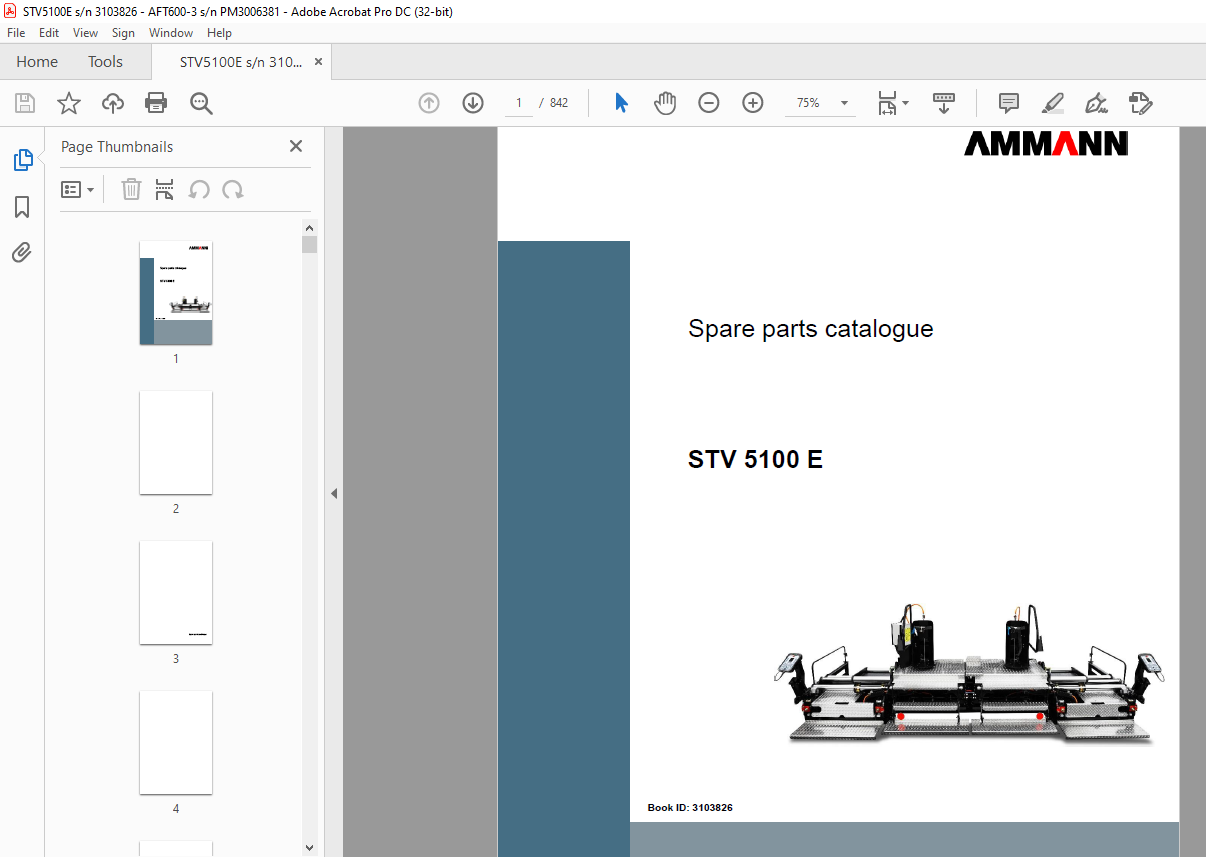Open the Sign document pen tool

(x=1097, y=103)
